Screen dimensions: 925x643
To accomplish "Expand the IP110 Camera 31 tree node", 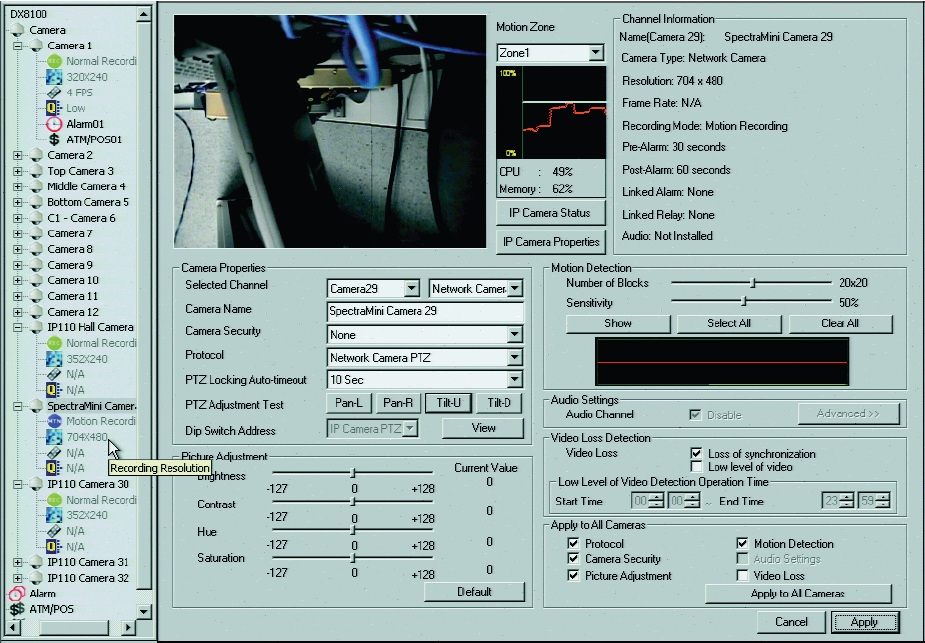I will (x=18, y=562).
